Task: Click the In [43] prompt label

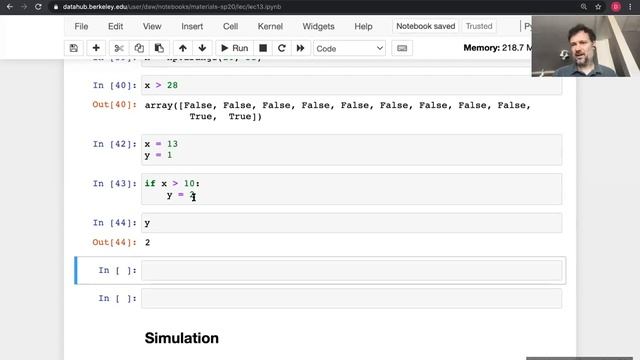Action: [x=115, y=184]
